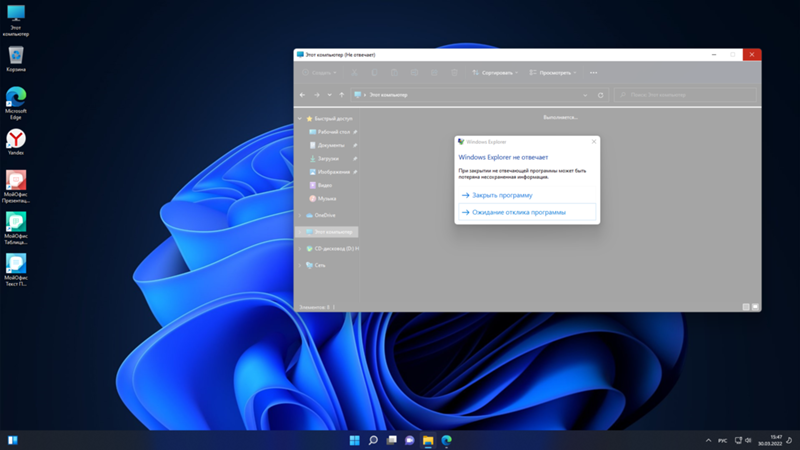Screen dimensions: 800x450
Task: Open 'МойОфис Презентация' desktop shortcut
Action: 16,187
